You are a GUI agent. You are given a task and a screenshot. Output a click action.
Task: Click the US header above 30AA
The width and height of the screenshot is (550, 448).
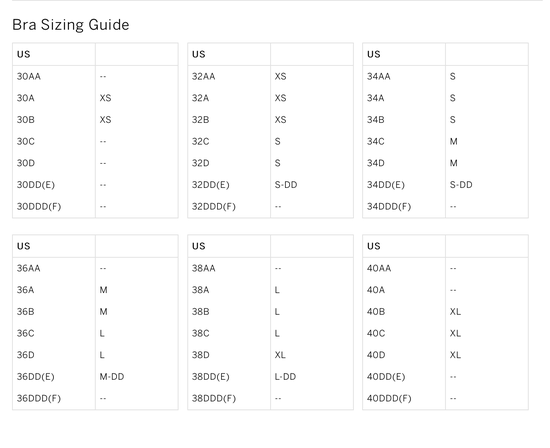(24, 54)
